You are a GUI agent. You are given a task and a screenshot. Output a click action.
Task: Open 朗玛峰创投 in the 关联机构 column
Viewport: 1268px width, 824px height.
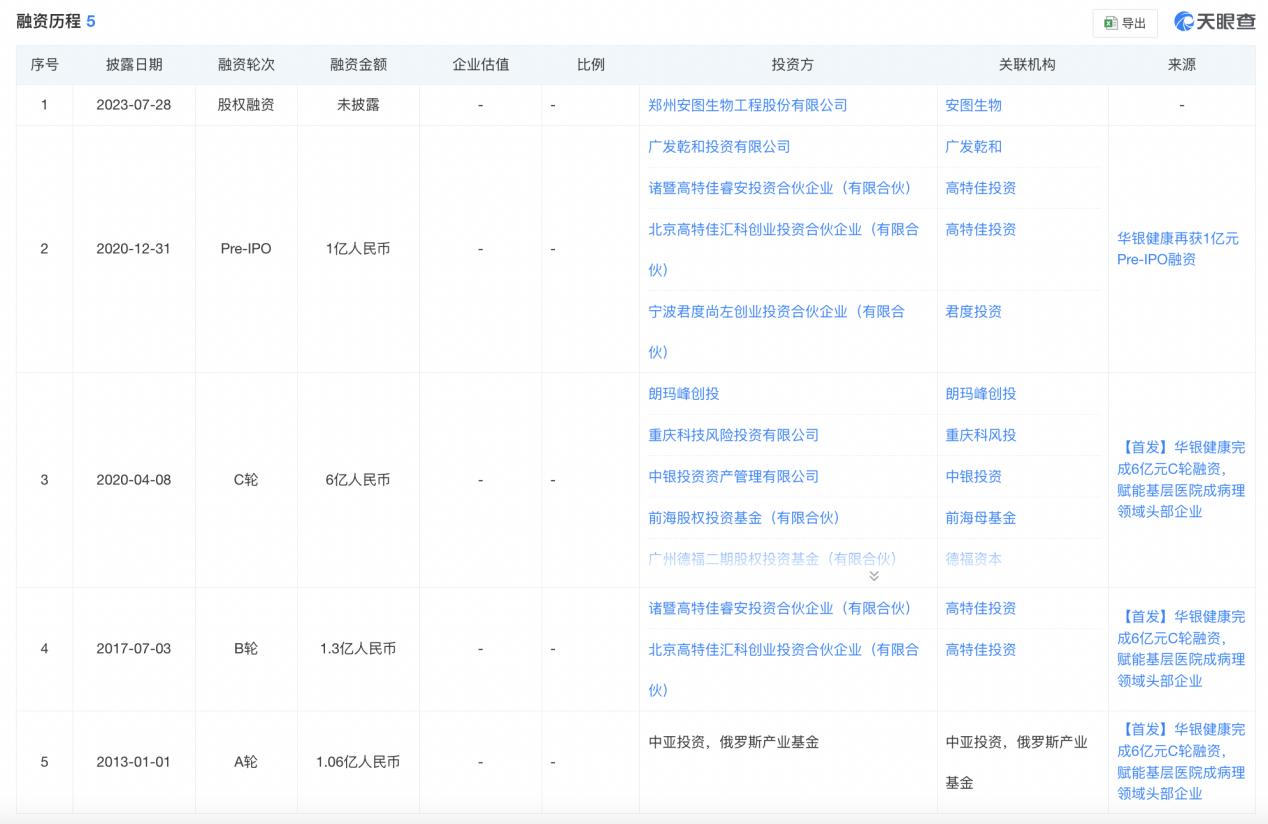(980, 393)
